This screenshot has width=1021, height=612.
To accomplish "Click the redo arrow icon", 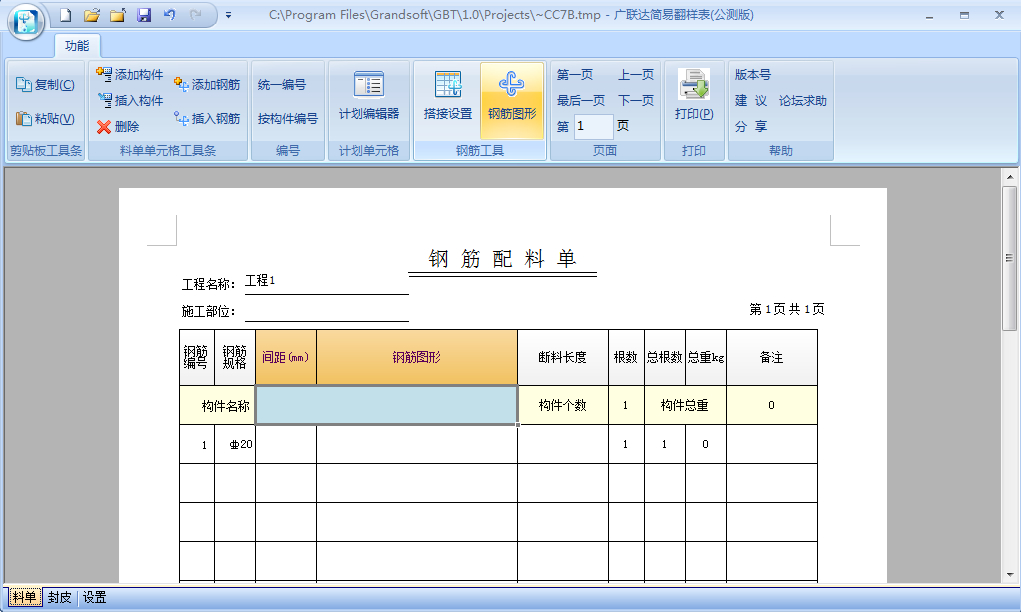I will [x=195, y=14].
